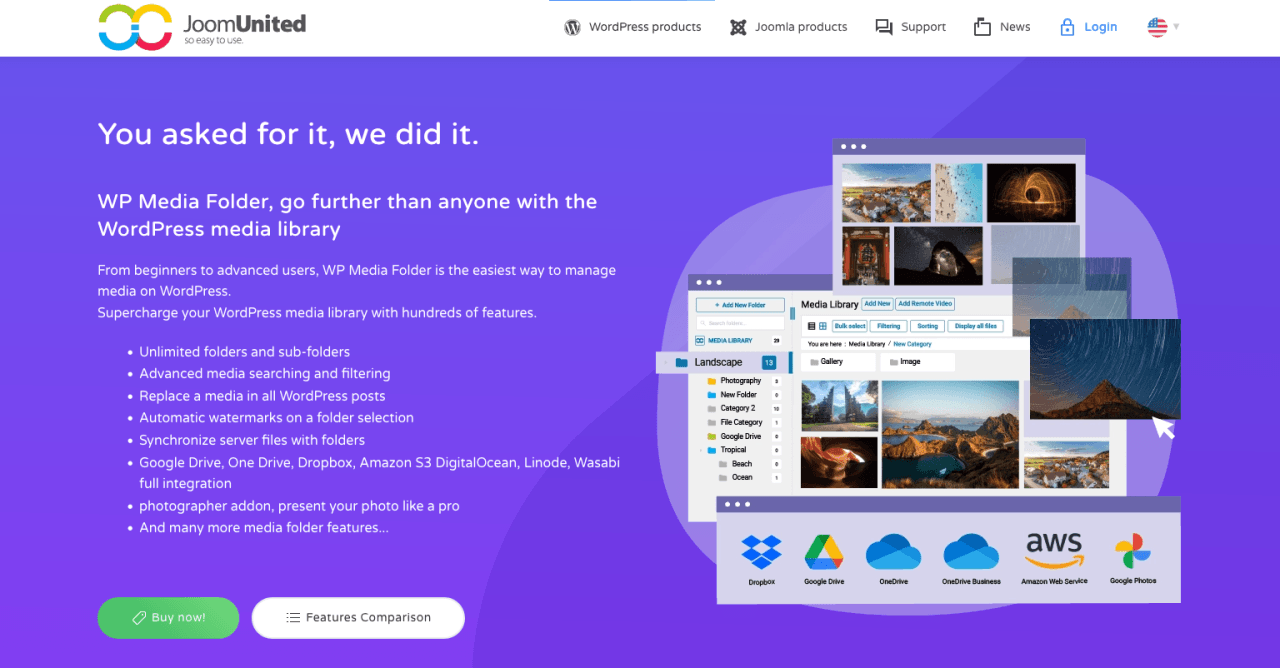Click the starry night mountain thumbnail
The width and height of the screenshot is (1280, 668).
1104,369
